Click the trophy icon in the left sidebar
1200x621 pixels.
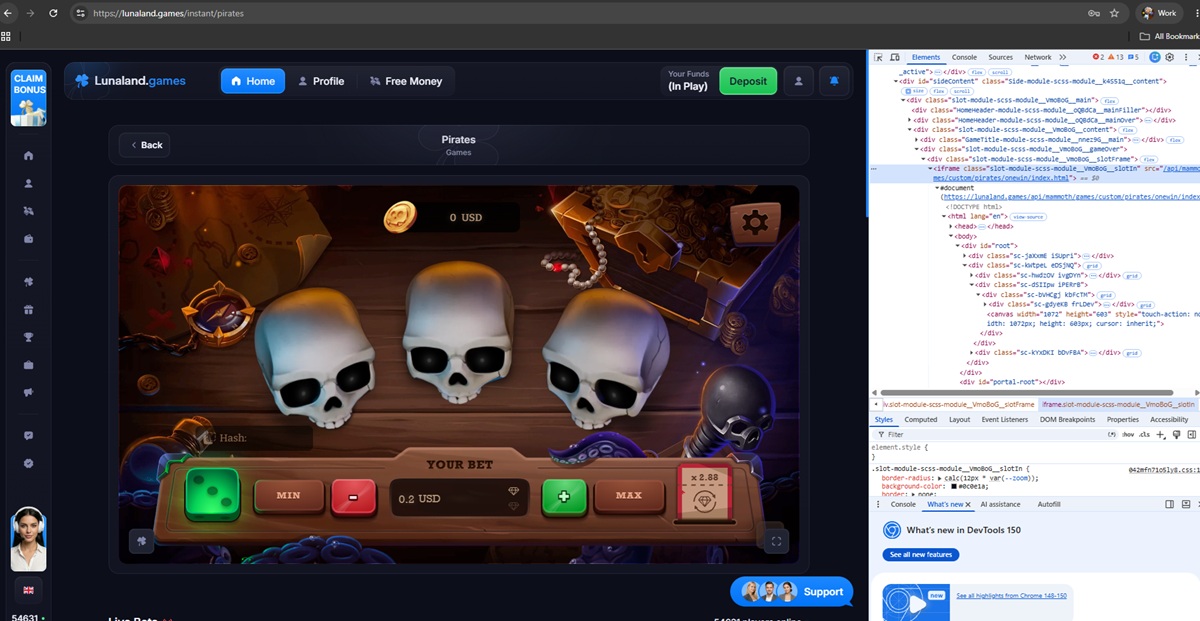[x=28, y=337]
